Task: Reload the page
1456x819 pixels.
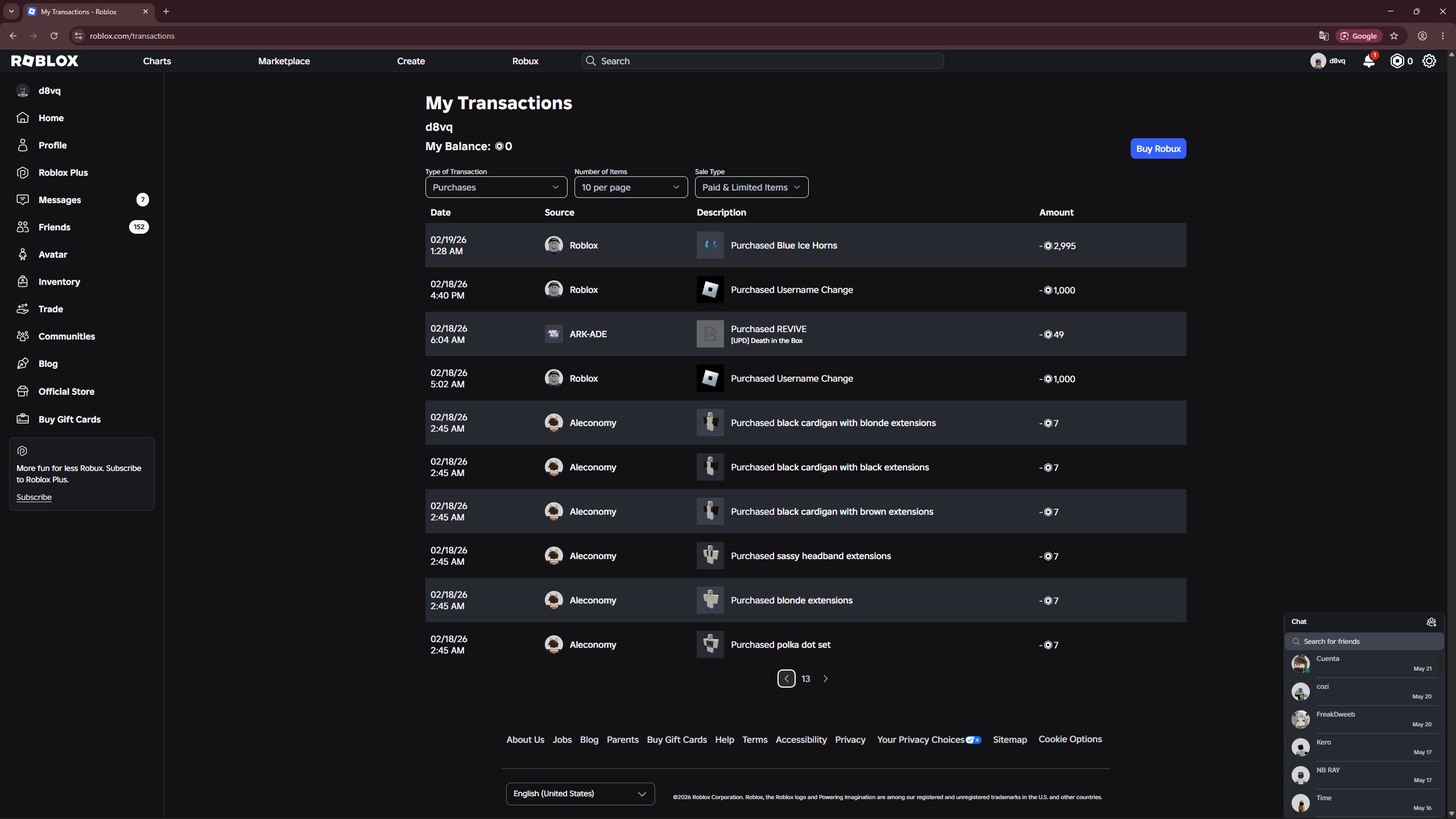Action: pos(54,36)
